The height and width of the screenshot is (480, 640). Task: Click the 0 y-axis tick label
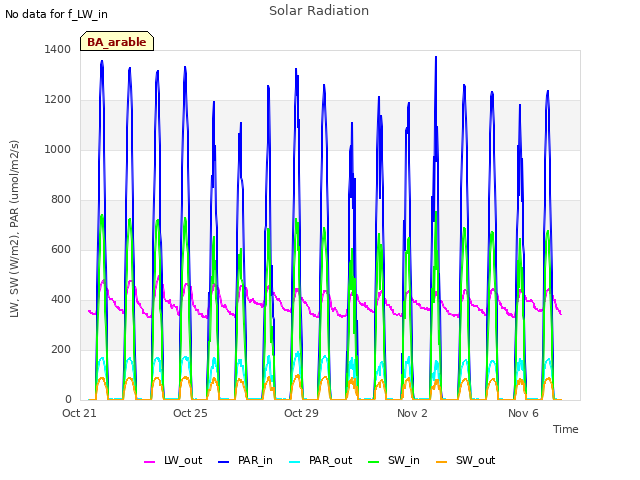coord(68,399)
